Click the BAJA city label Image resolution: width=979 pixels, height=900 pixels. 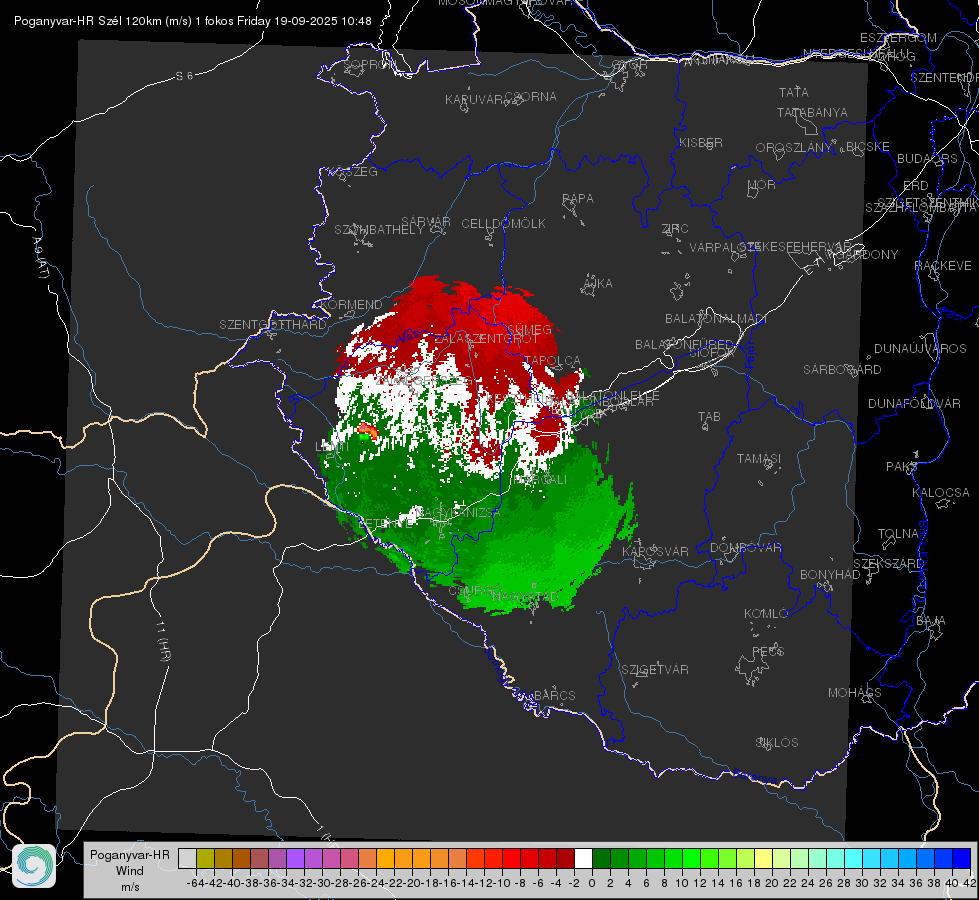[931, 621]
